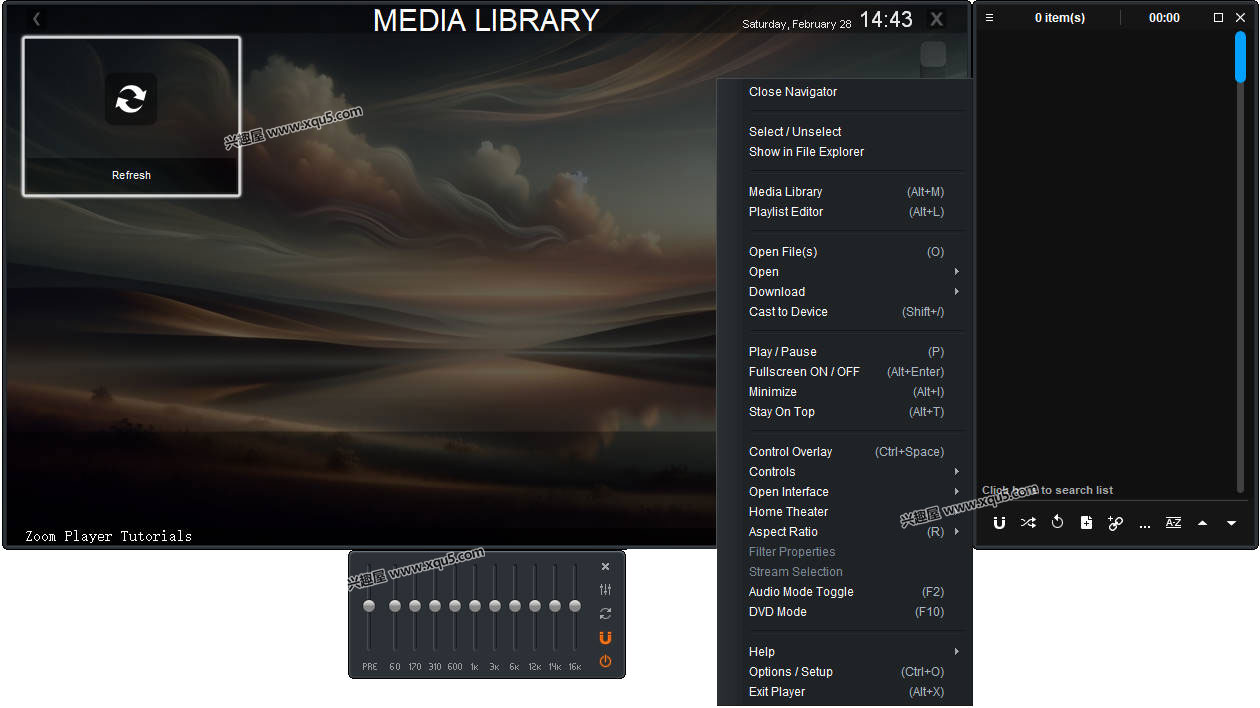The width and height of the screenshot is (1260, 708).
Task: Sort the playlist alphabetically A-Z
Action: pos(1173,522)
